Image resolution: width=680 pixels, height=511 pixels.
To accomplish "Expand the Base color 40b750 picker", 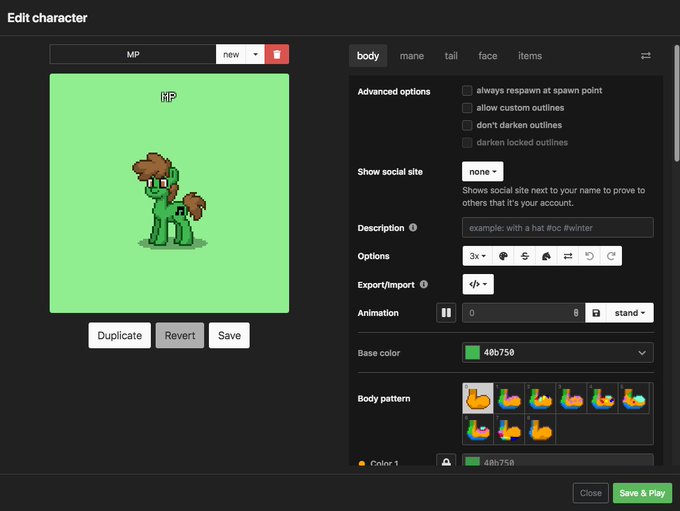I will point(642,353).
